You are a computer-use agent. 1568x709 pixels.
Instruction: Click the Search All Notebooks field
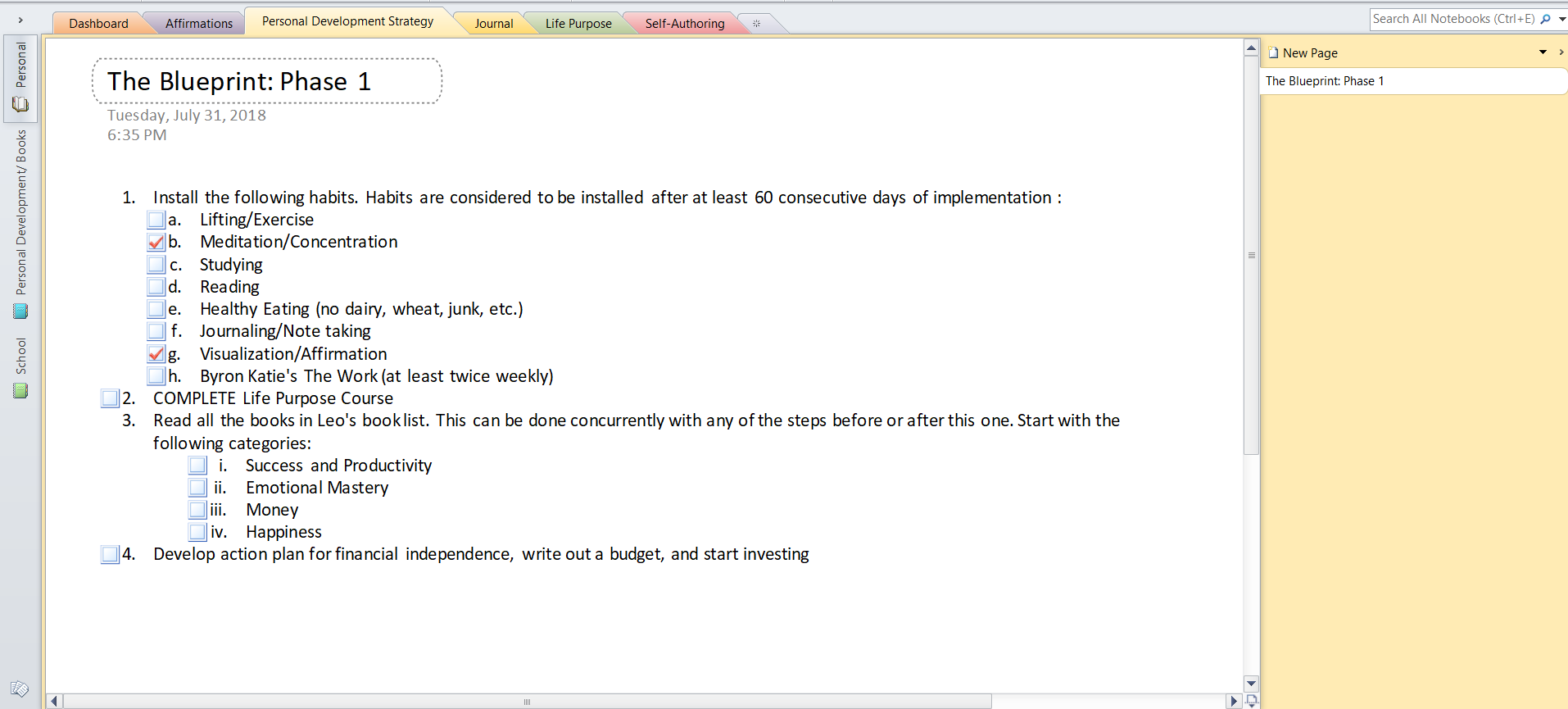pos(1452,19)
